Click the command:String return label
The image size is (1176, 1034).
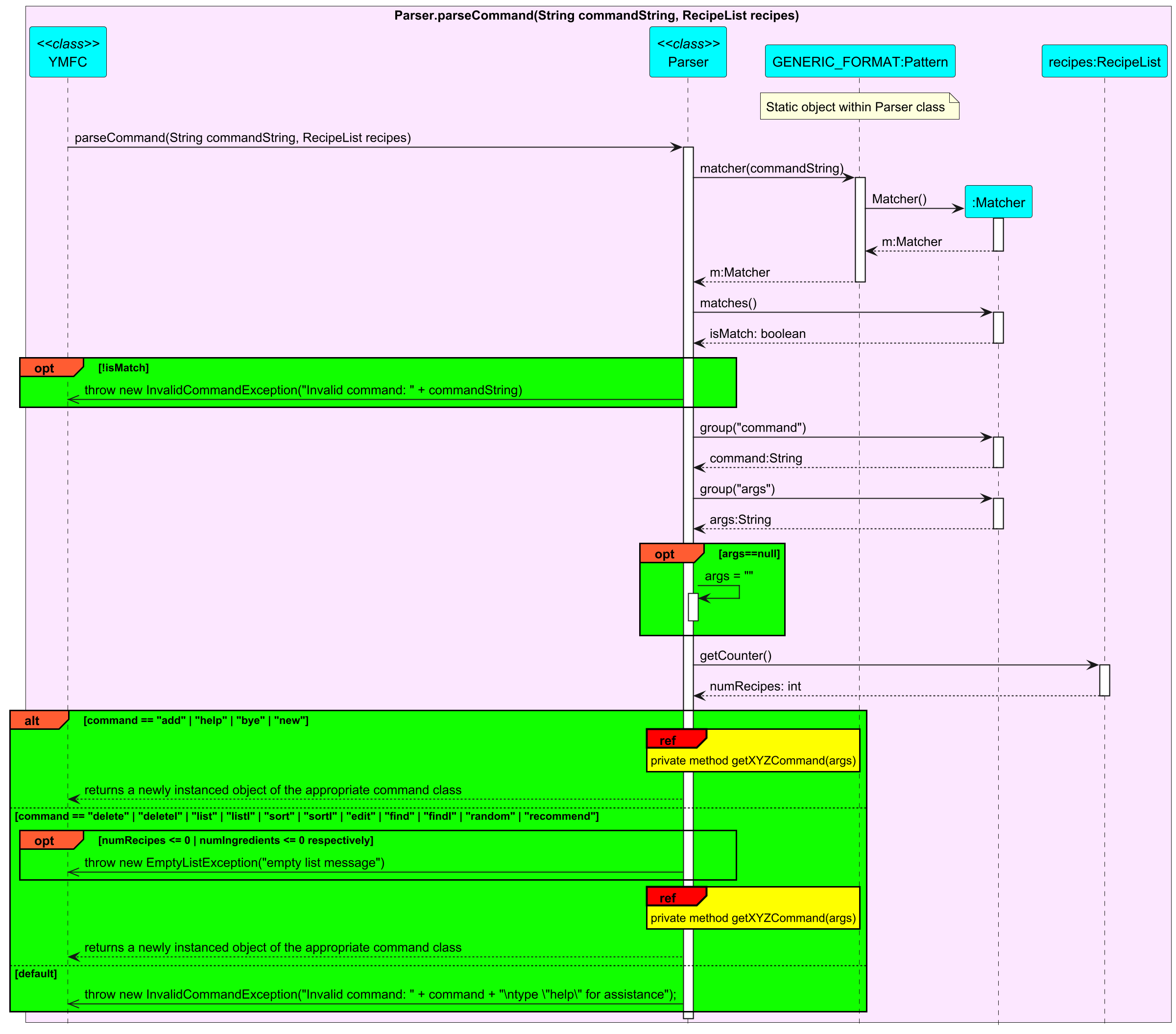pos(755,458)
